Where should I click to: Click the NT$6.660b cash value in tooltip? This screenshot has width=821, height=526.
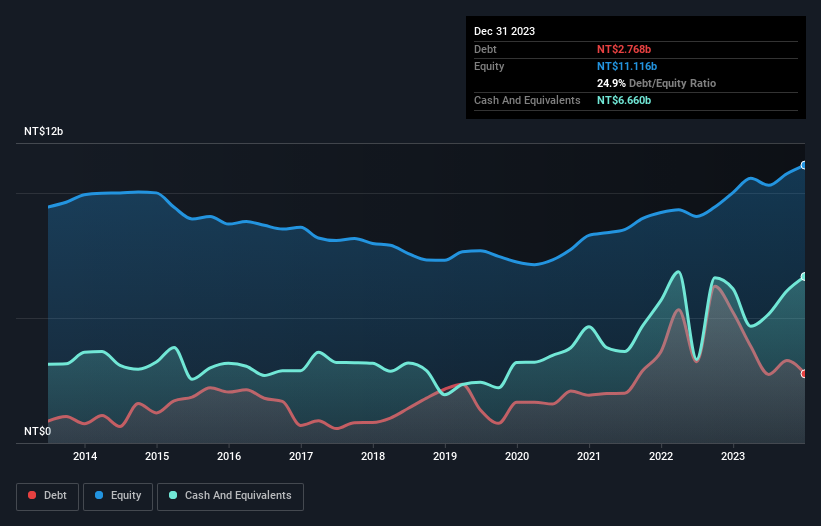pyautogui.click(x=624, y=100)
